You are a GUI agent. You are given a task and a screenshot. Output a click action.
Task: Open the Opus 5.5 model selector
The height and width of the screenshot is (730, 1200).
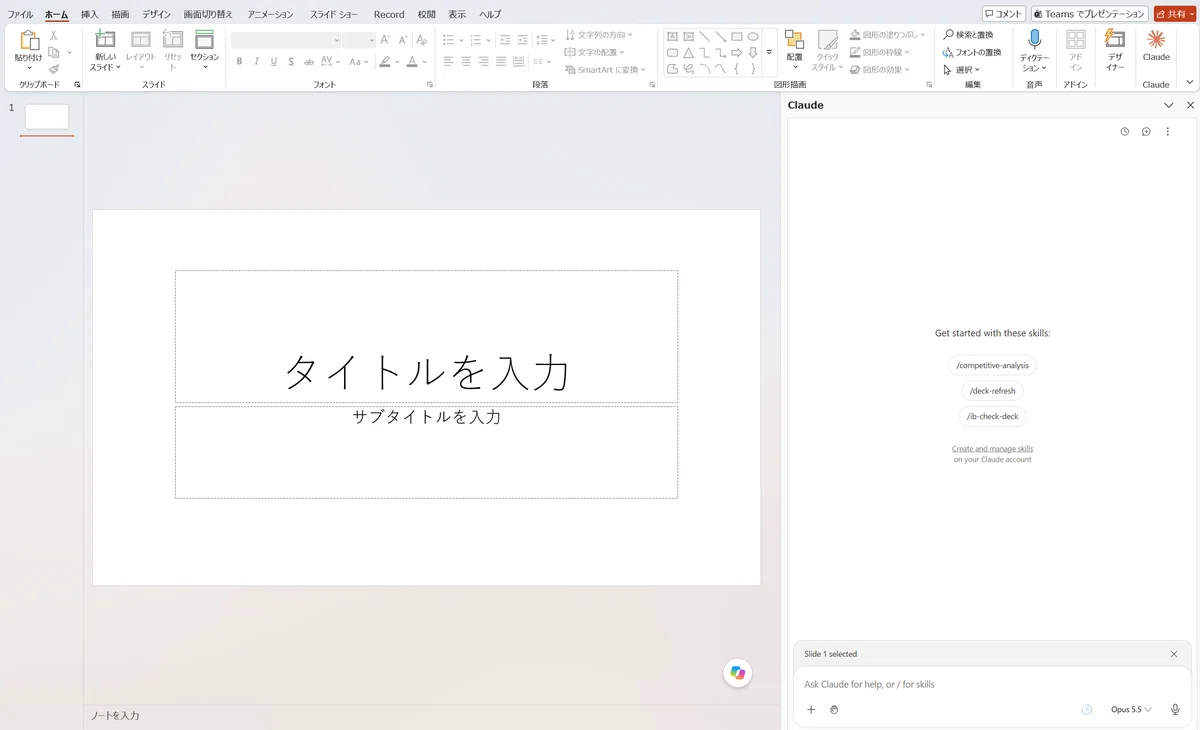click(1131, 710)
